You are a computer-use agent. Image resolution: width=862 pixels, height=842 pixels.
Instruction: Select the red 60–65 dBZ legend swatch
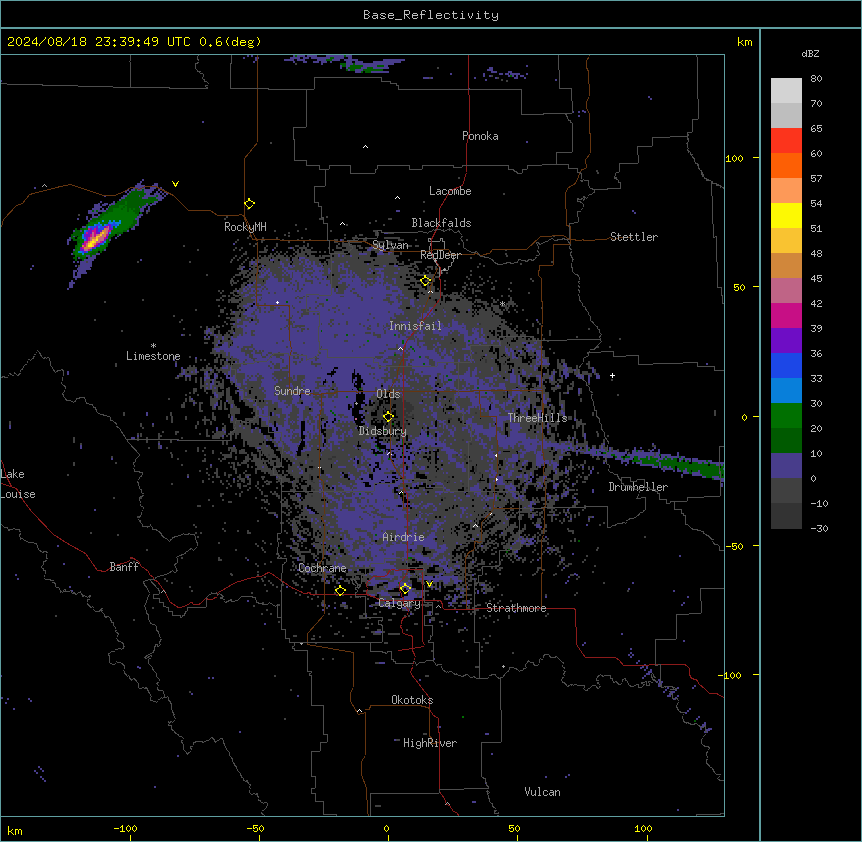click(786, 141)
